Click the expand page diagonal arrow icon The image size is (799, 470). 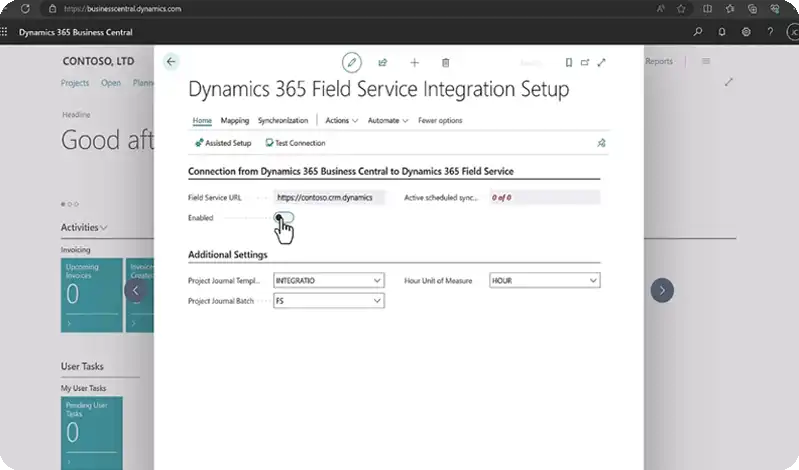tap(602, 62)
